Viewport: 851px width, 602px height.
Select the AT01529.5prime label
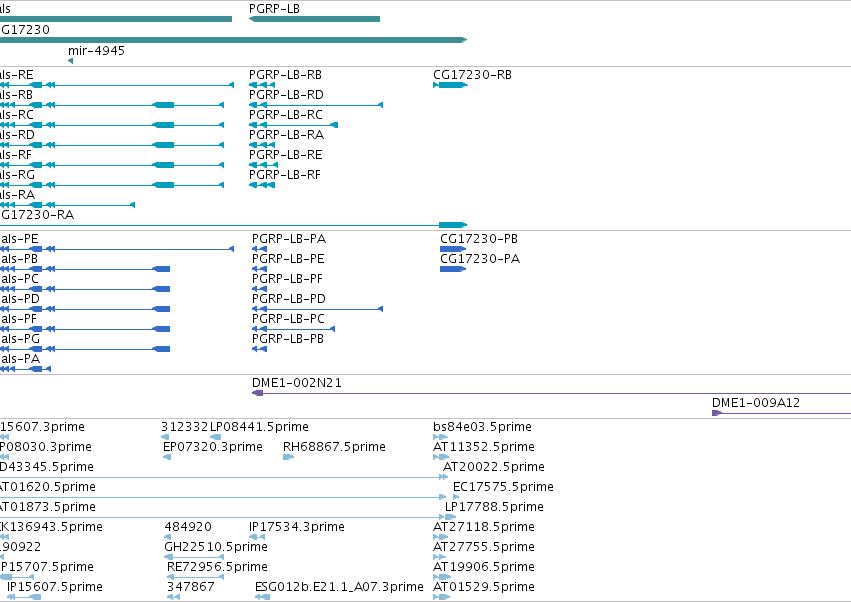tap(484, 587)
